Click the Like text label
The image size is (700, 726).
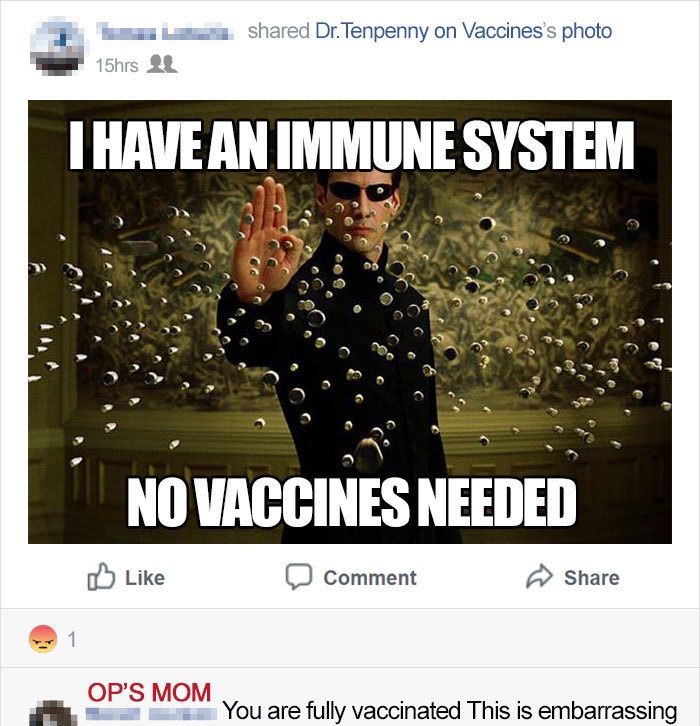tap(145, 578)
